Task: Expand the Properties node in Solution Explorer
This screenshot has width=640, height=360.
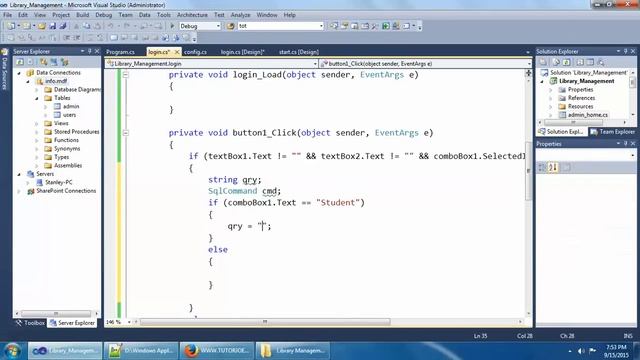Action: point(551,89)
